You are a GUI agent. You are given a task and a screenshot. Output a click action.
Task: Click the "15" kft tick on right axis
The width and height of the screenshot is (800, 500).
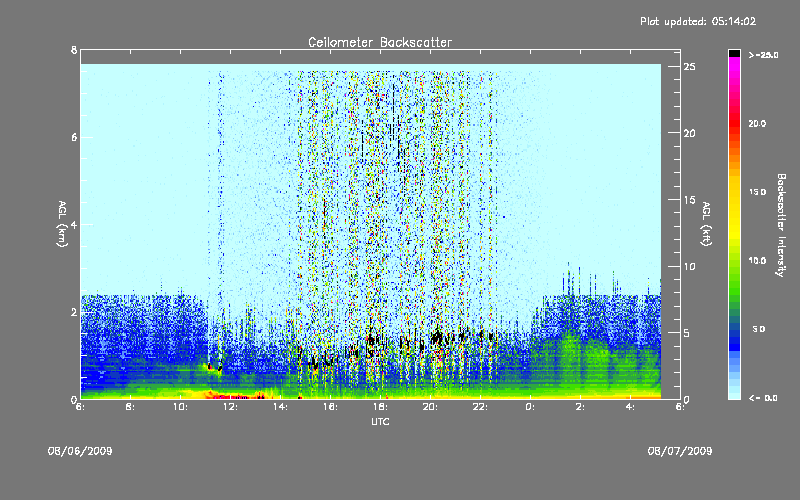[690, 200]
